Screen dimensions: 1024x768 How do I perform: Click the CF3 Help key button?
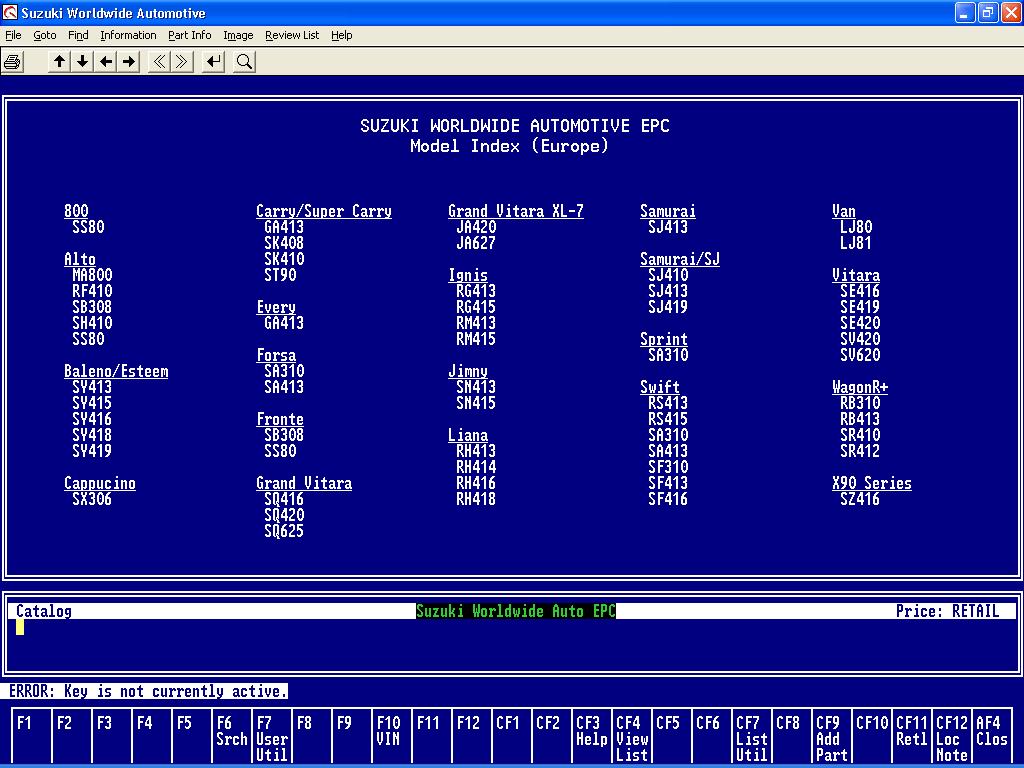point(591,736)
